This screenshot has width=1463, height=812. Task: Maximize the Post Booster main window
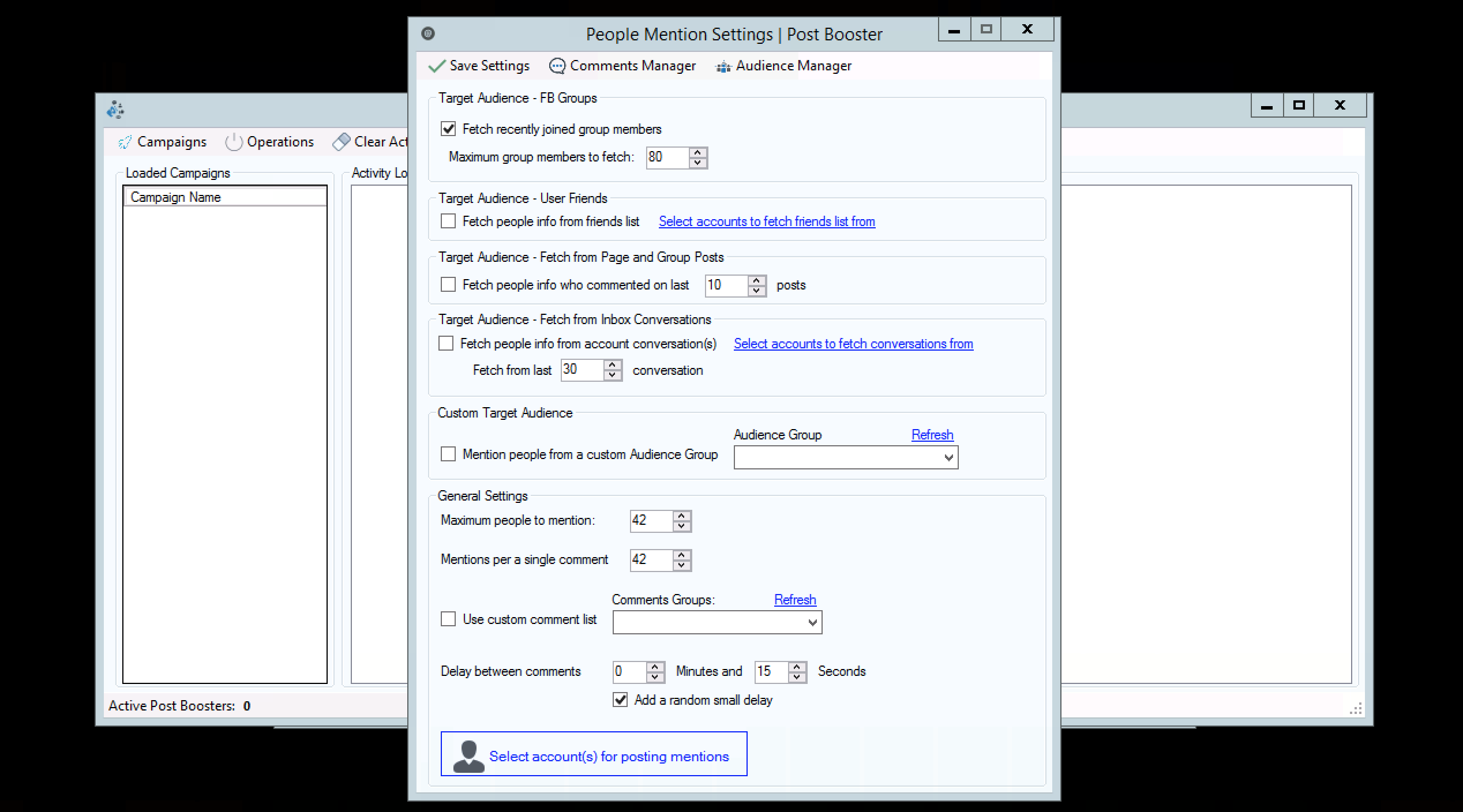pos(1299,106)
